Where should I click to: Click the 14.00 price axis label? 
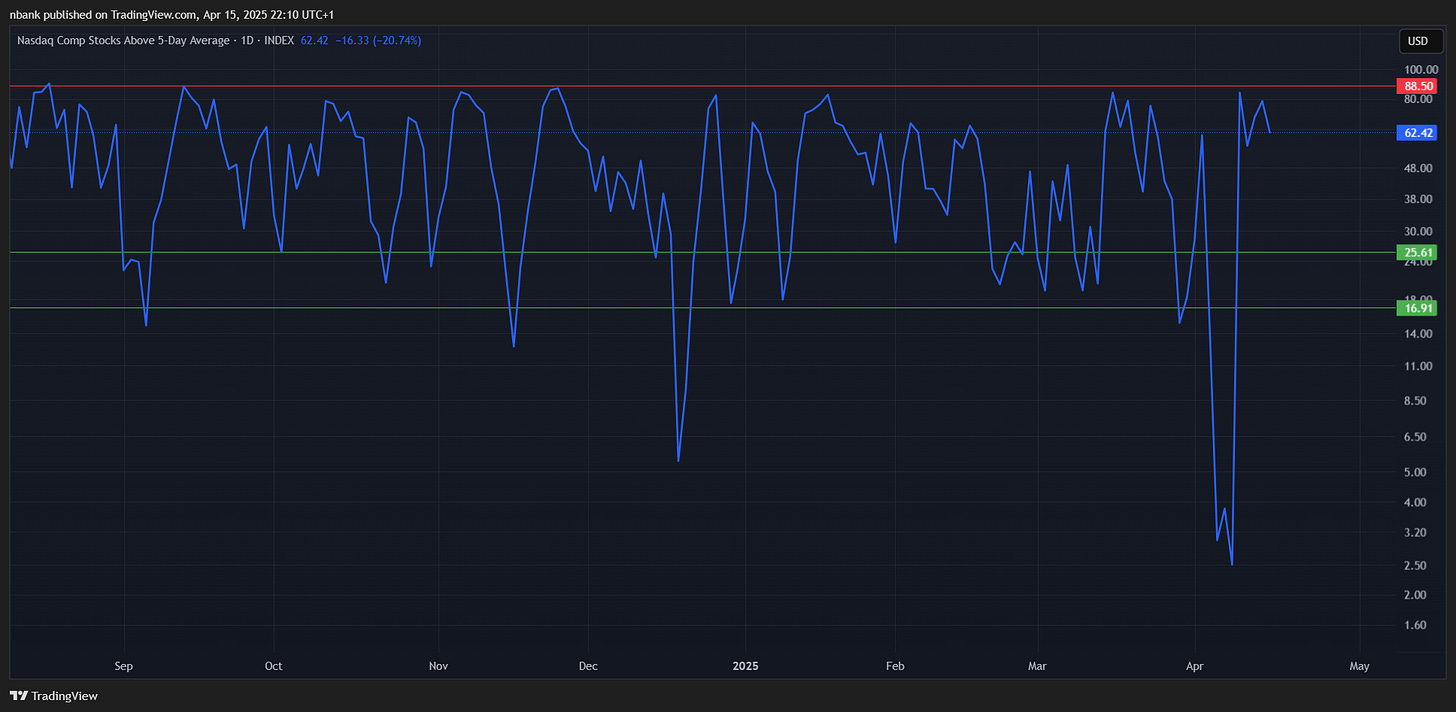[x=1419, y=334]
